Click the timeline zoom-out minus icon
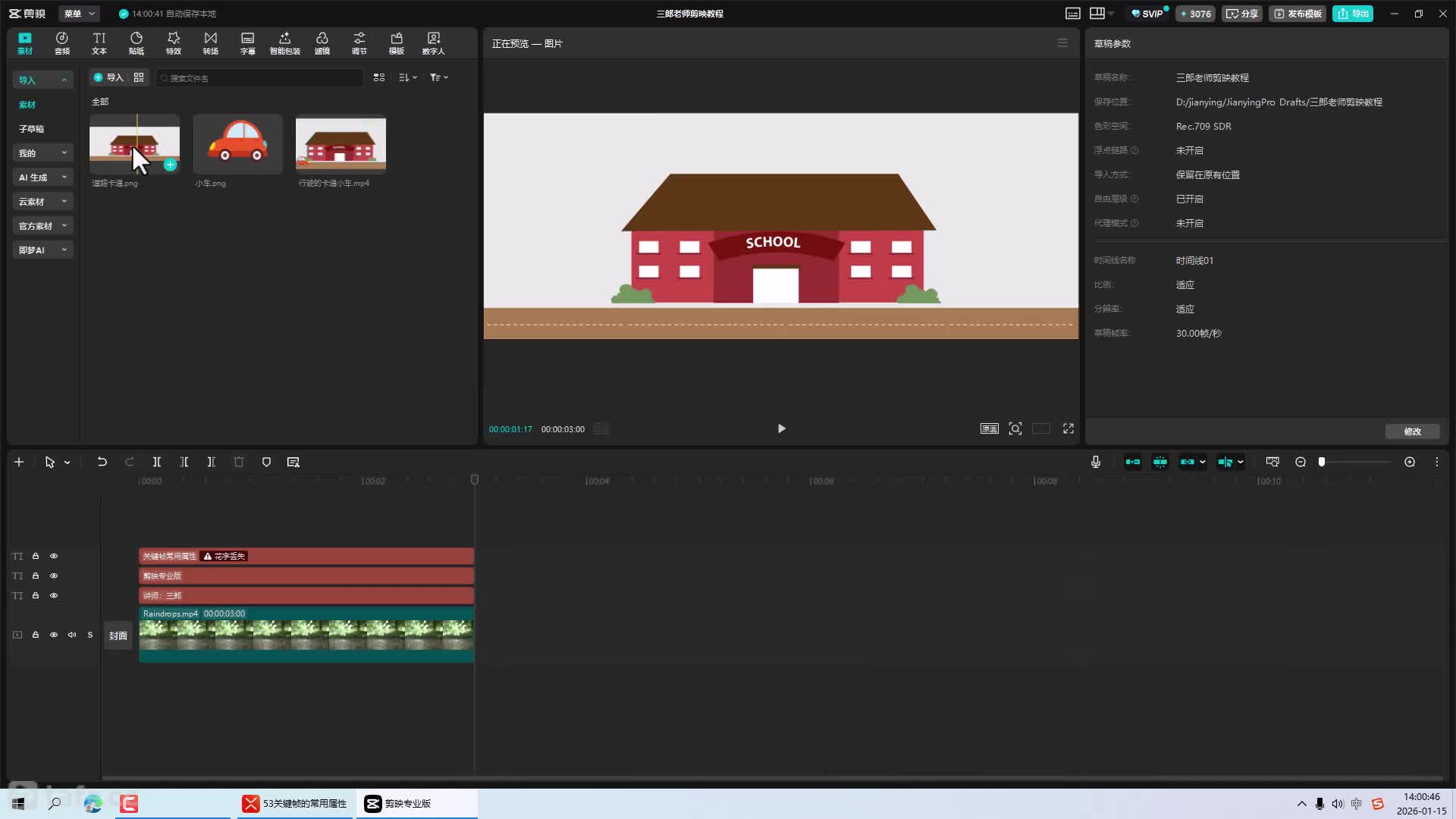 1301,462
